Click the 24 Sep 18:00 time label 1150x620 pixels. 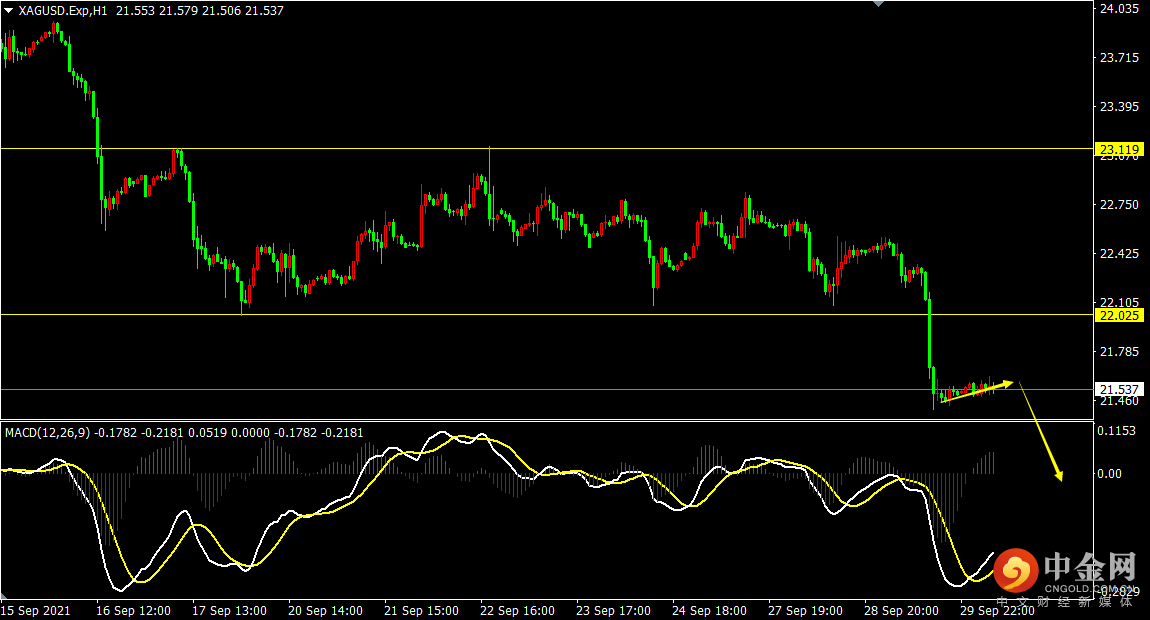click(x=709, y=610)
